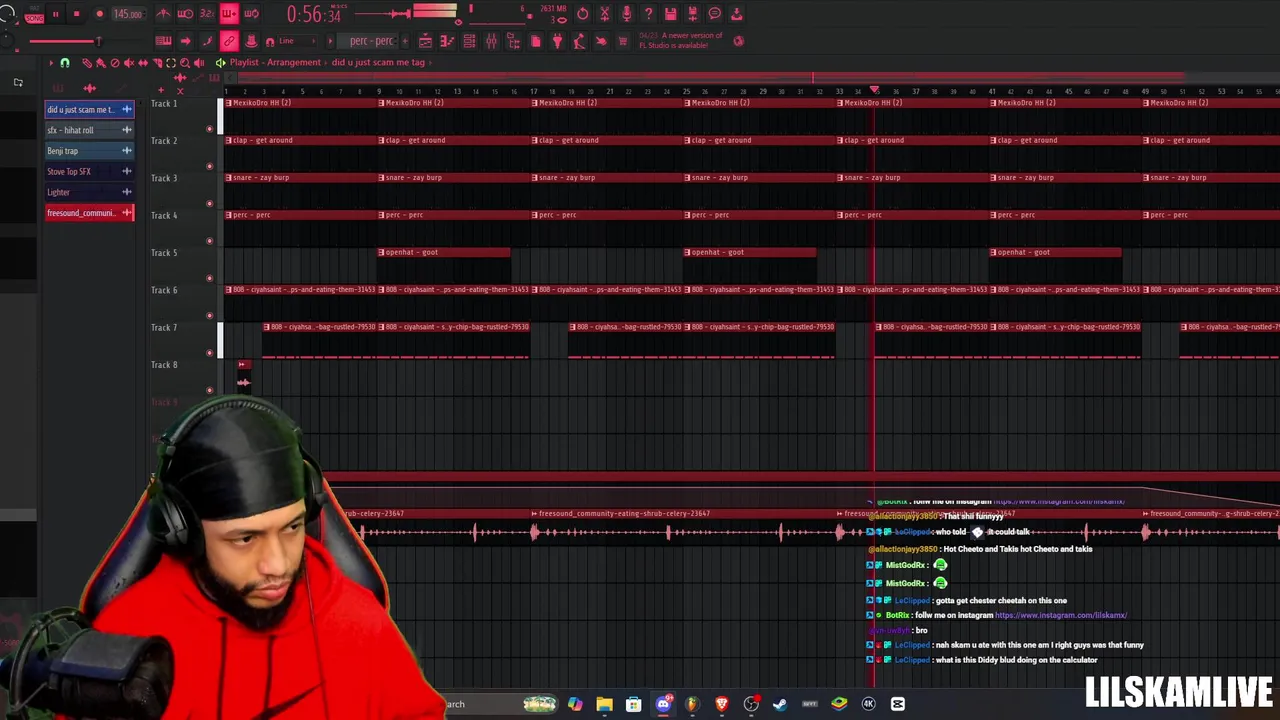Screen dimensions: 1280x720
Task: Mute Track 1 with its dot toggle
Action: click(x=209, y=128)
